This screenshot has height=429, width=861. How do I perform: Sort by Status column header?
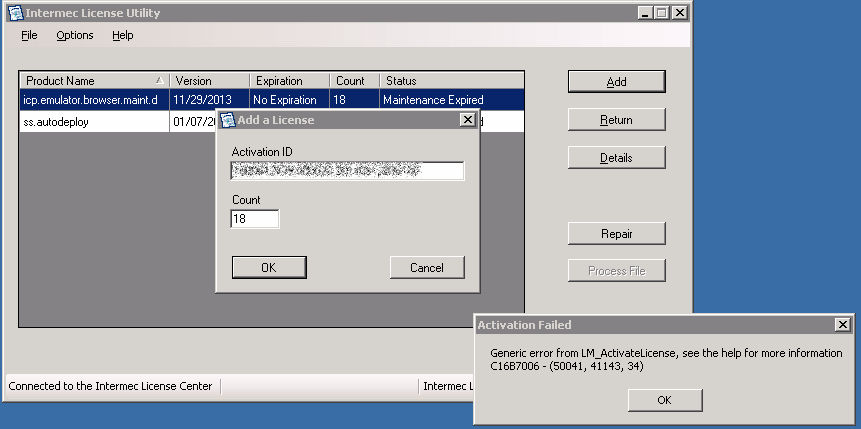pyautogui.click(x=452, y=81)
